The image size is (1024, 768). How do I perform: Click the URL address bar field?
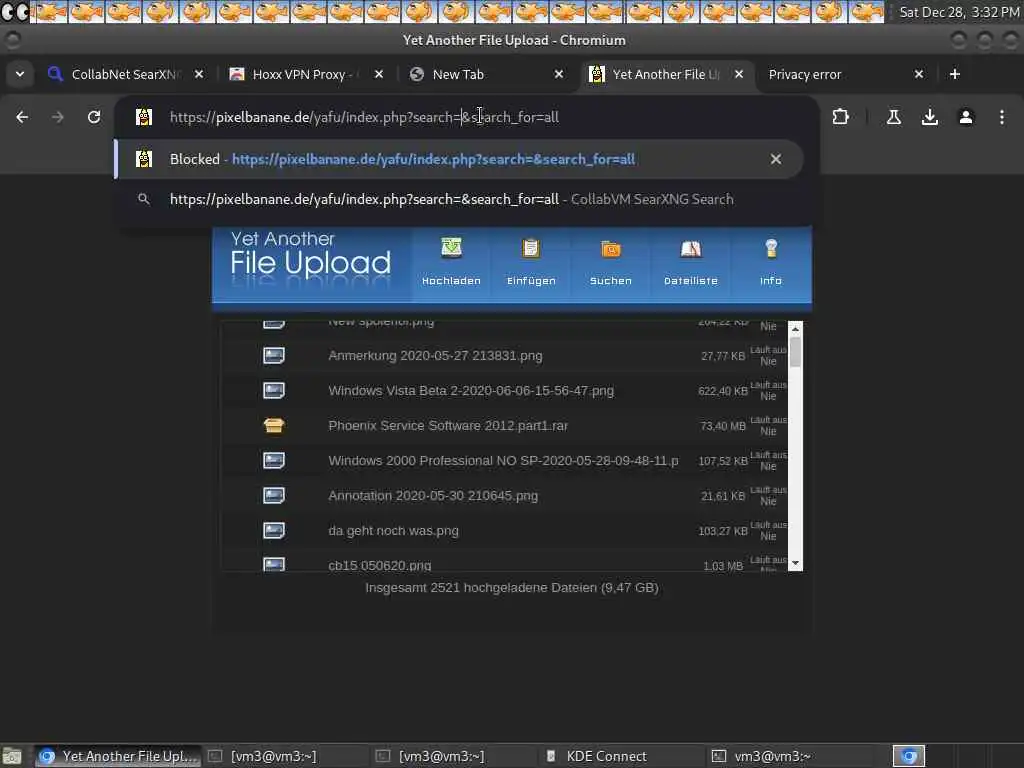point(466,117)
